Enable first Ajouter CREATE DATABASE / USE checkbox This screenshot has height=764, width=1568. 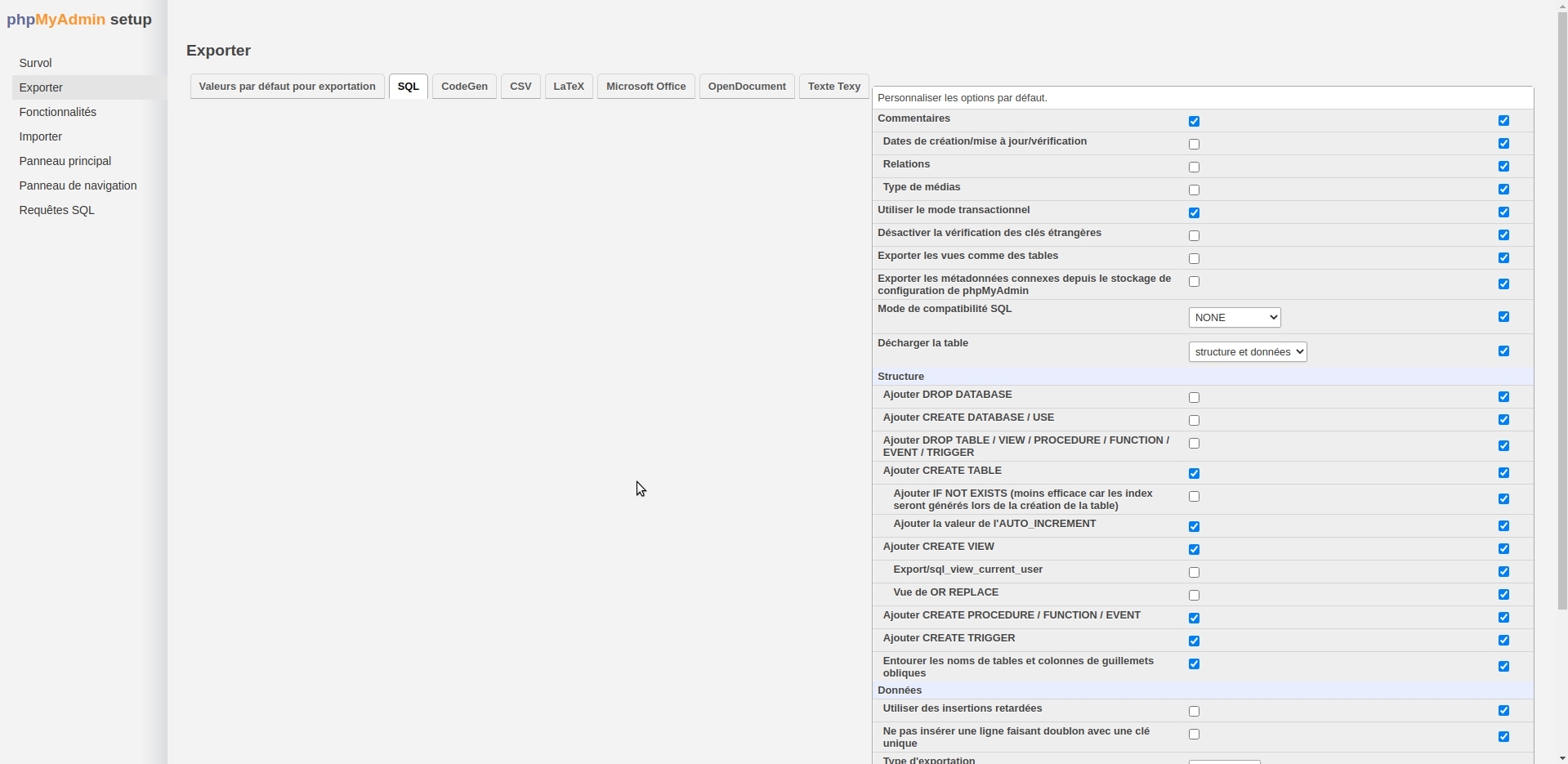click(x=1194, y=421)
